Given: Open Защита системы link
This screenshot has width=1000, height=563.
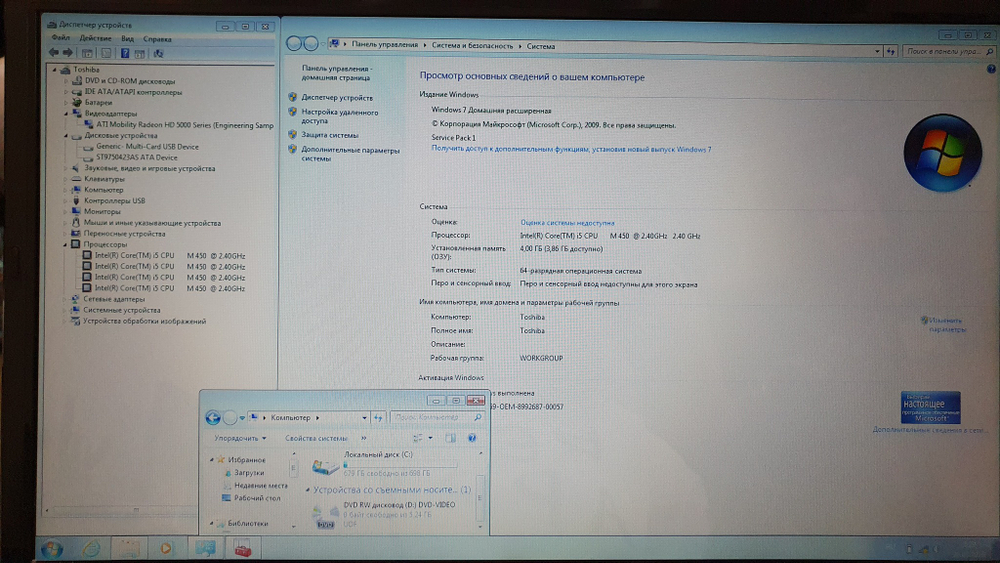Looking at the screenshot, I should point(330,135).
